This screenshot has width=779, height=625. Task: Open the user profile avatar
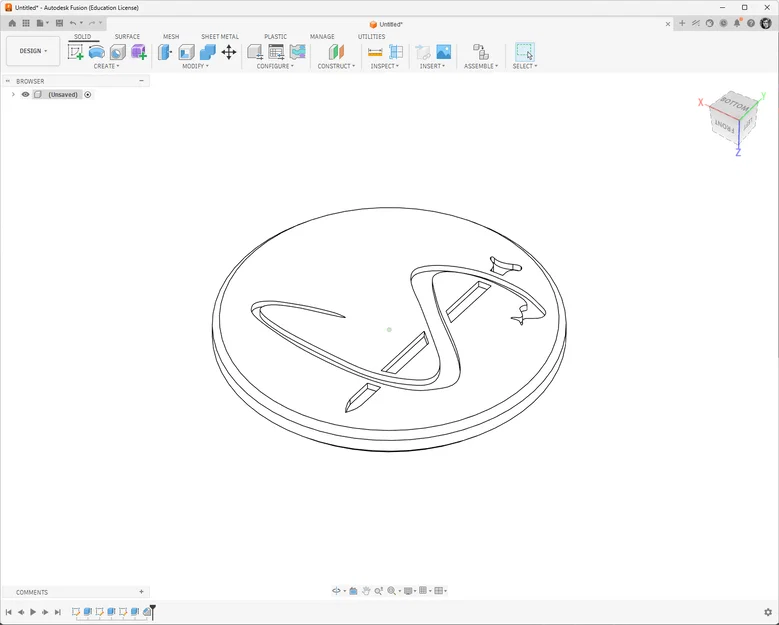[766, 23]
